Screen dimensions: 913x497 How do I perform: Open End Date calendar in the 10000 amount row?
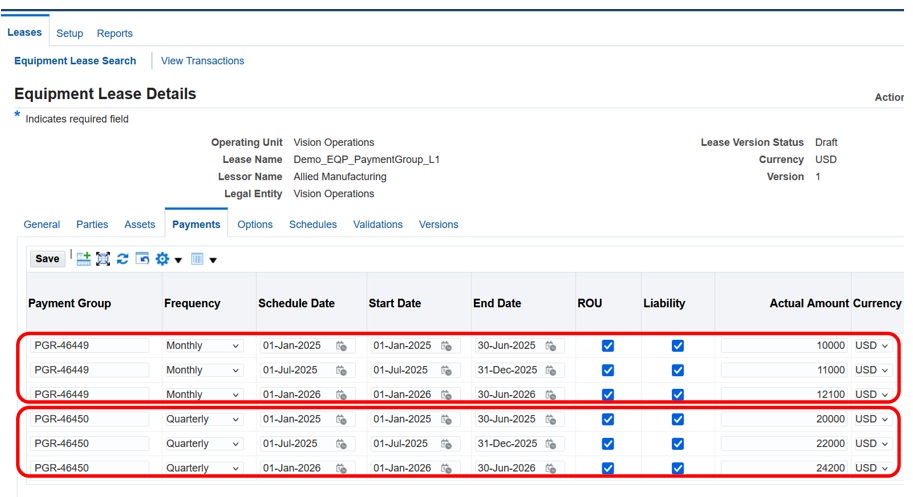pyautogui.click(x=551, y=346)
